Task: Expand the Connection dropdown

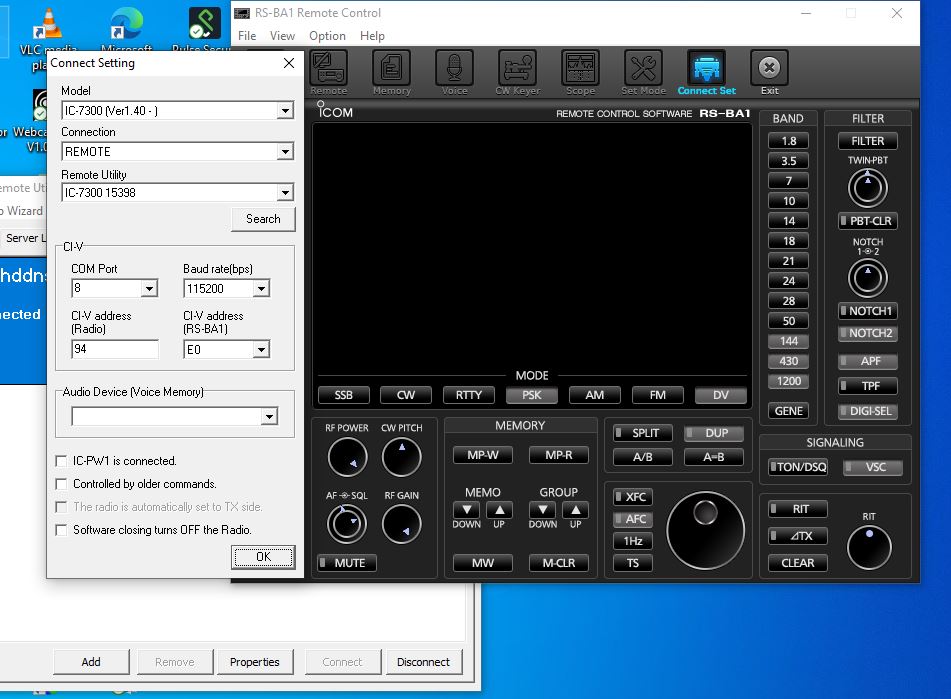Action: [x=285, y=152]
